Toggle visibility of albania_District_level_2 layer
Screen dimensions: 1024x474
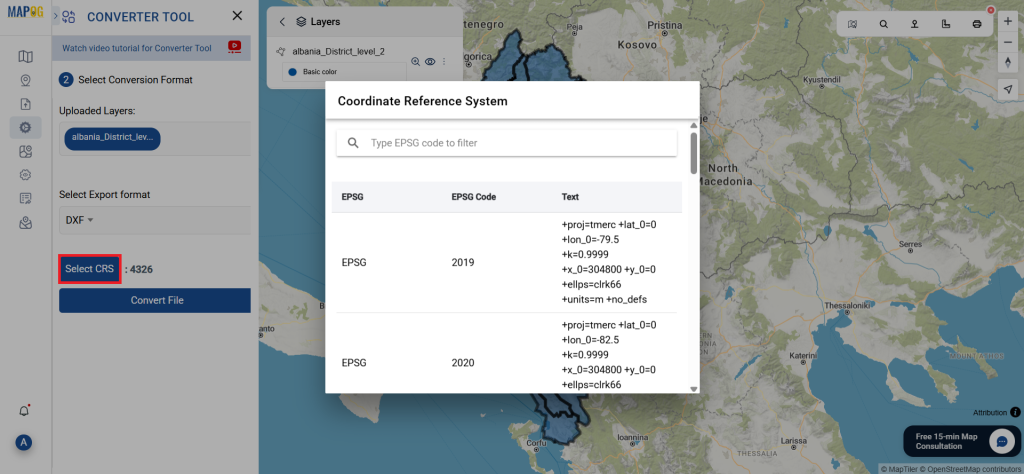coord(430,61)
